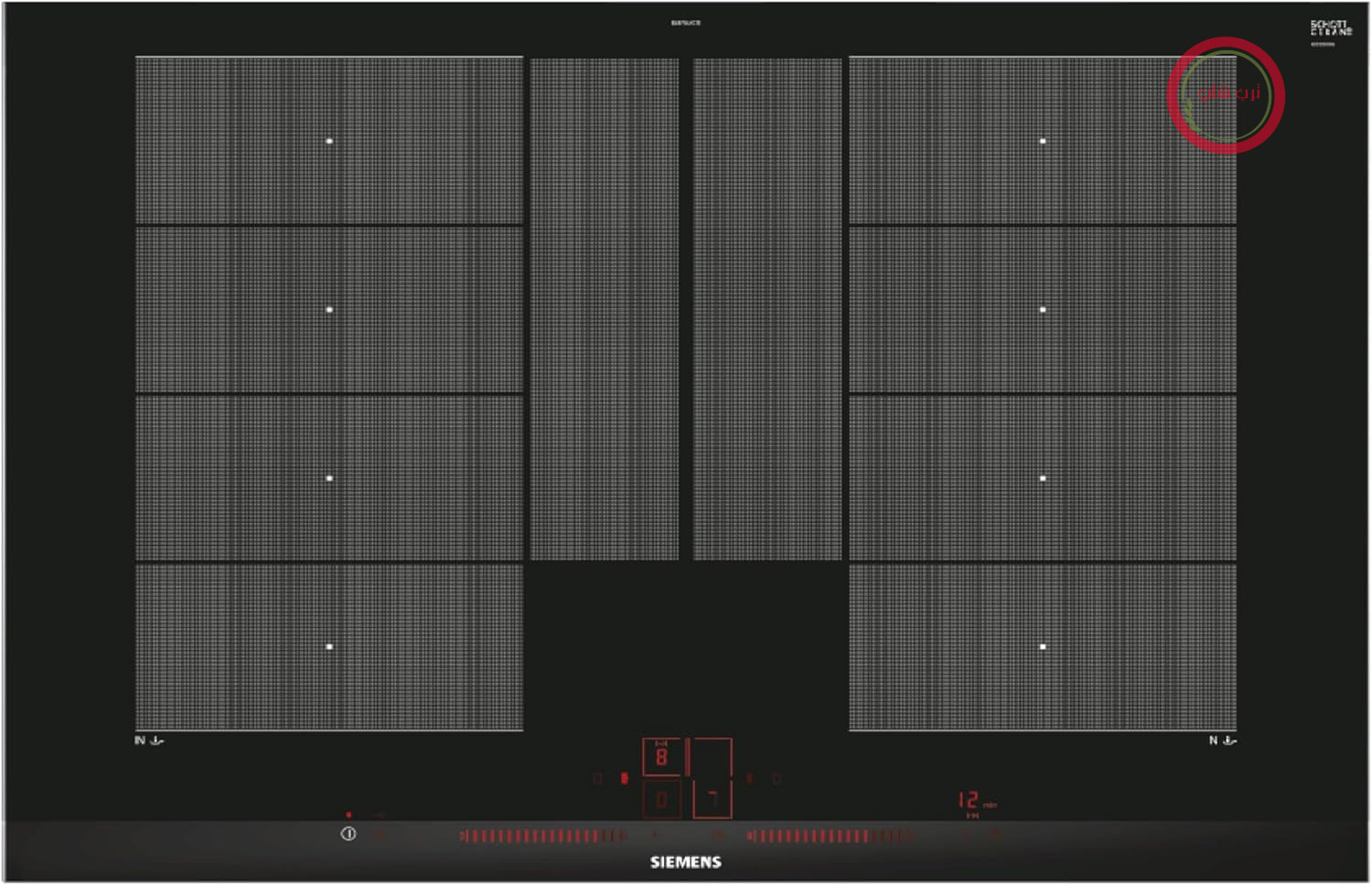Tap the red indicator dot above power key

(x=348, y=815)
